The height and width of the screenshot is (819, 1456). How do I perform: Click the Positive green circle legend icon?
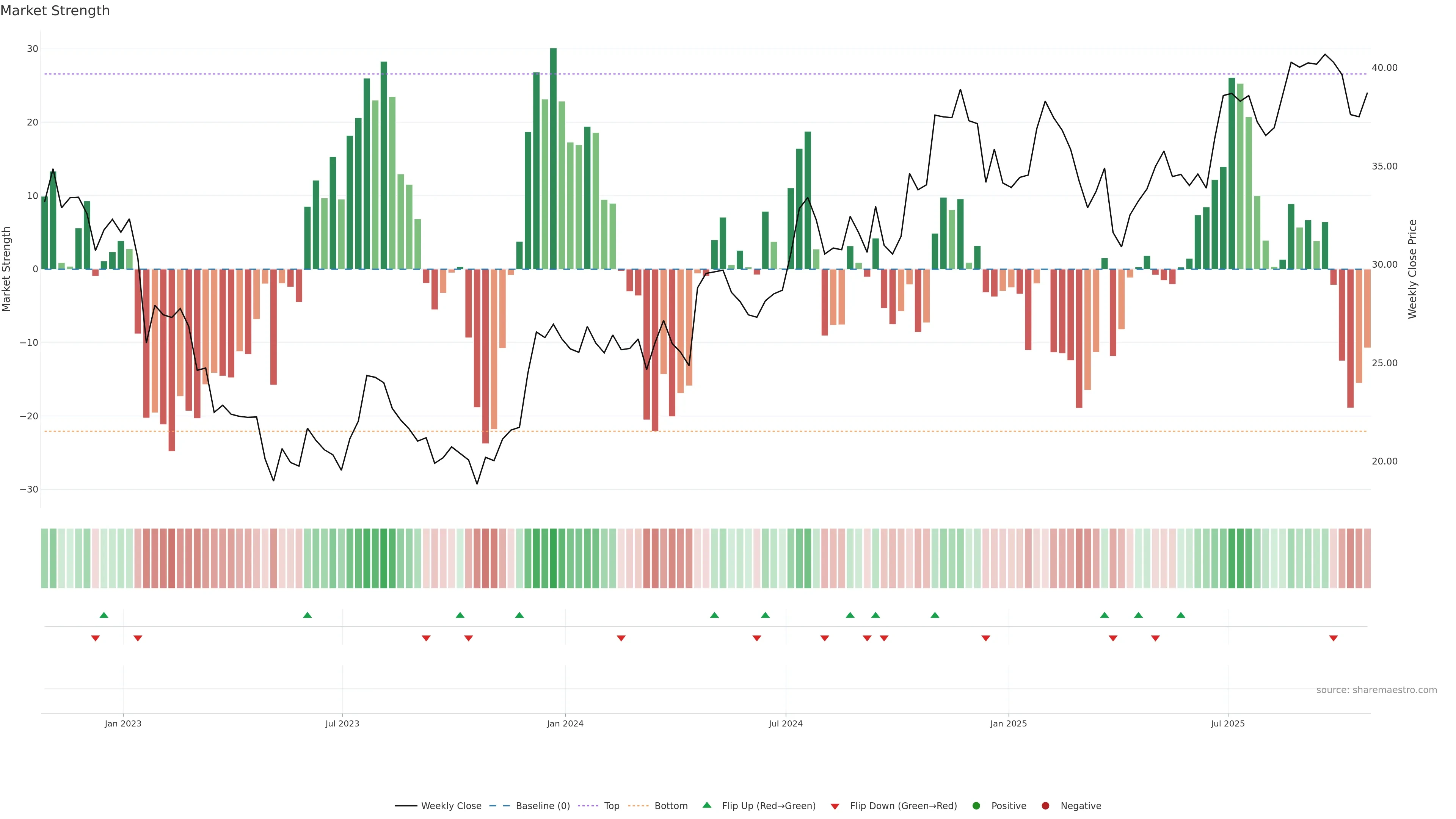click(x=976, y=805)
